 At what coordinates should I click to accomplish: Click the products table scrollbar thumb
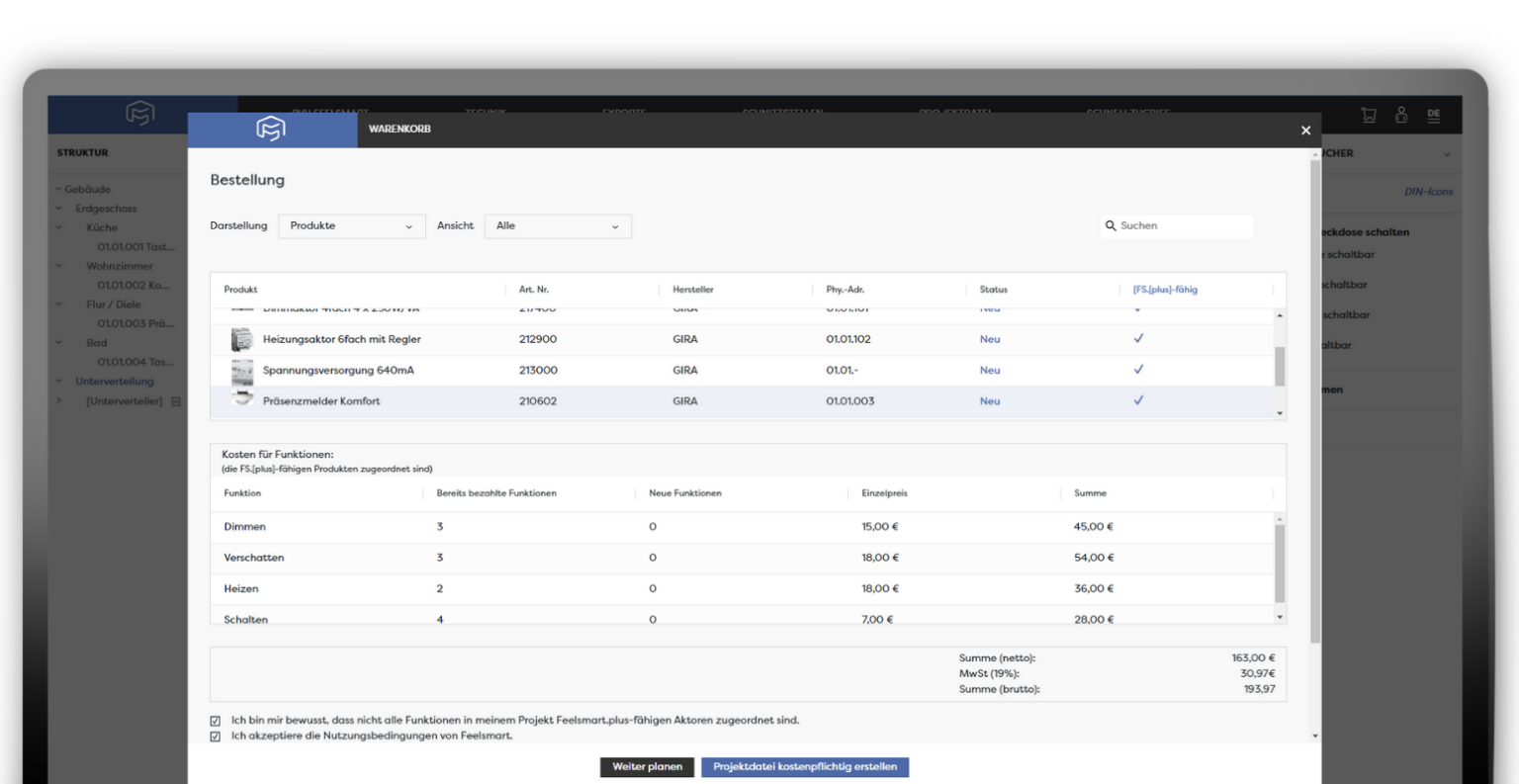(x=1280, y=366)
